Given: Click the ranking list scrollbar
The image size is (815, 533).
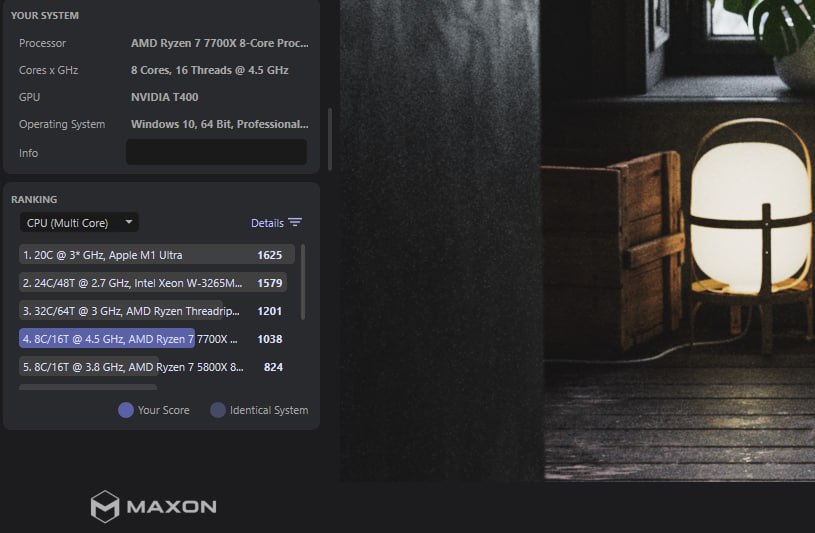Looking at the screenshot, I should 303,282.
